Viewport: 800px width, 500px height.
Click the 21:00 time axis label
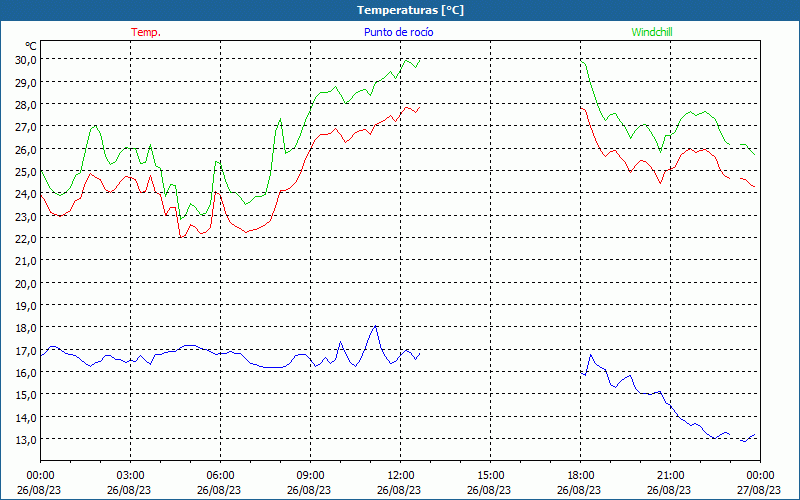pos(670,476)
